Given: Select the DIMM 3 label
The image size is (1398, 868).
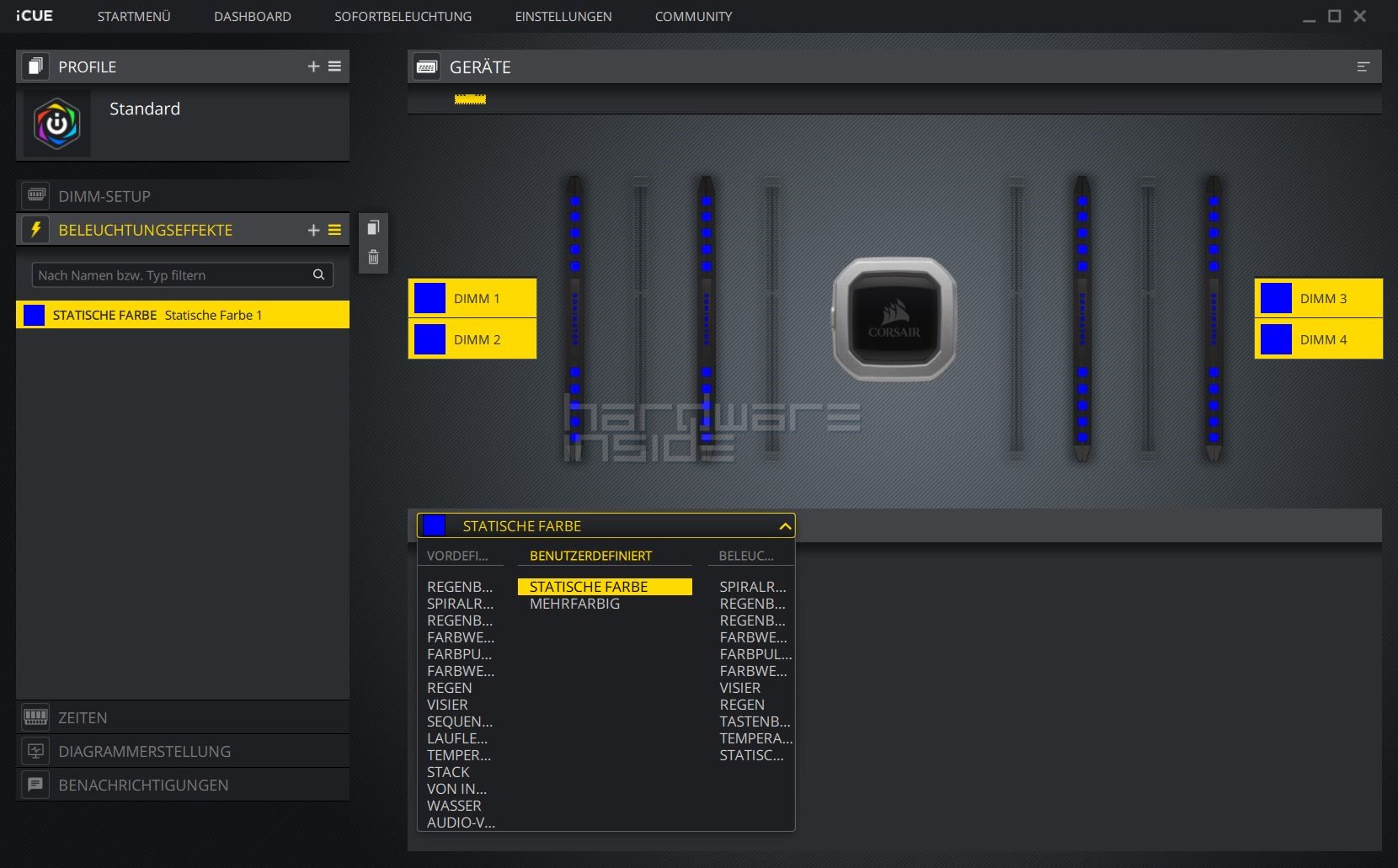Looking at the screenshot, I should point(1323,298).
